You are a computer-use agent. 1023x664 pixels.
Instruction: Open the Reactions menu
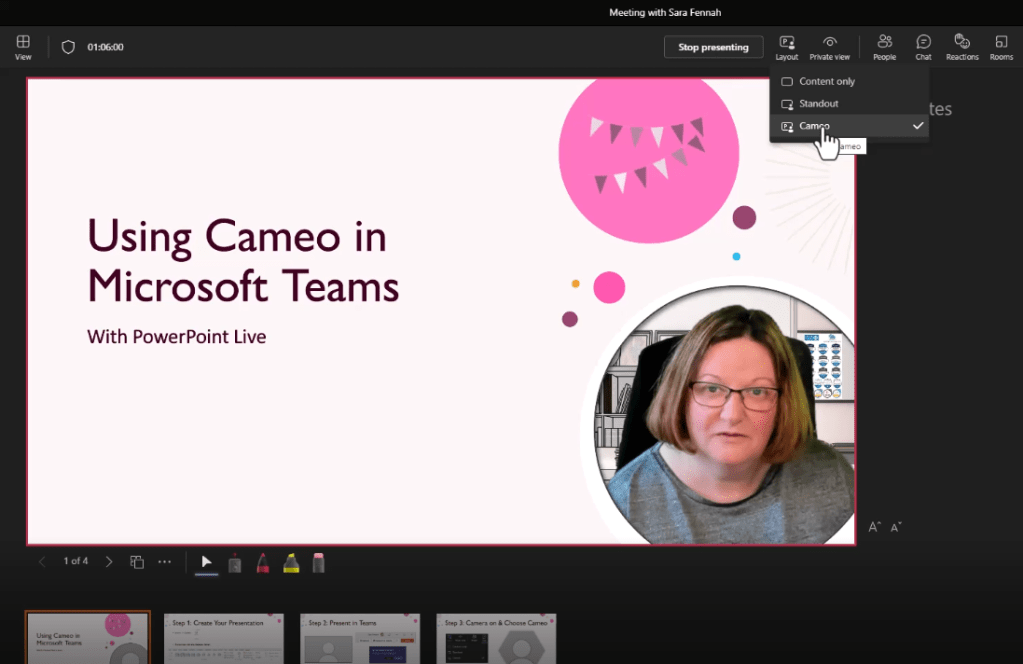click(x=962, y=46)
